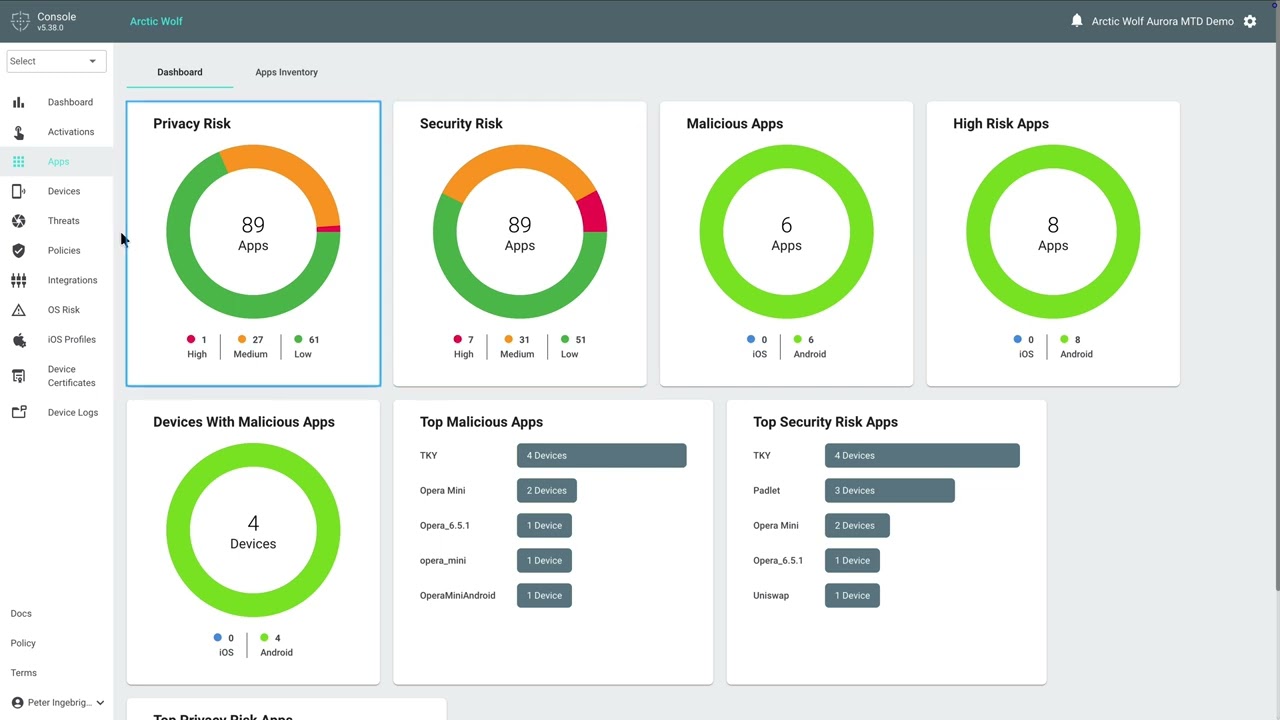Open iOS Profiles apple icon
This screenshot has height=720, width=1280.
tap(19, 339)
